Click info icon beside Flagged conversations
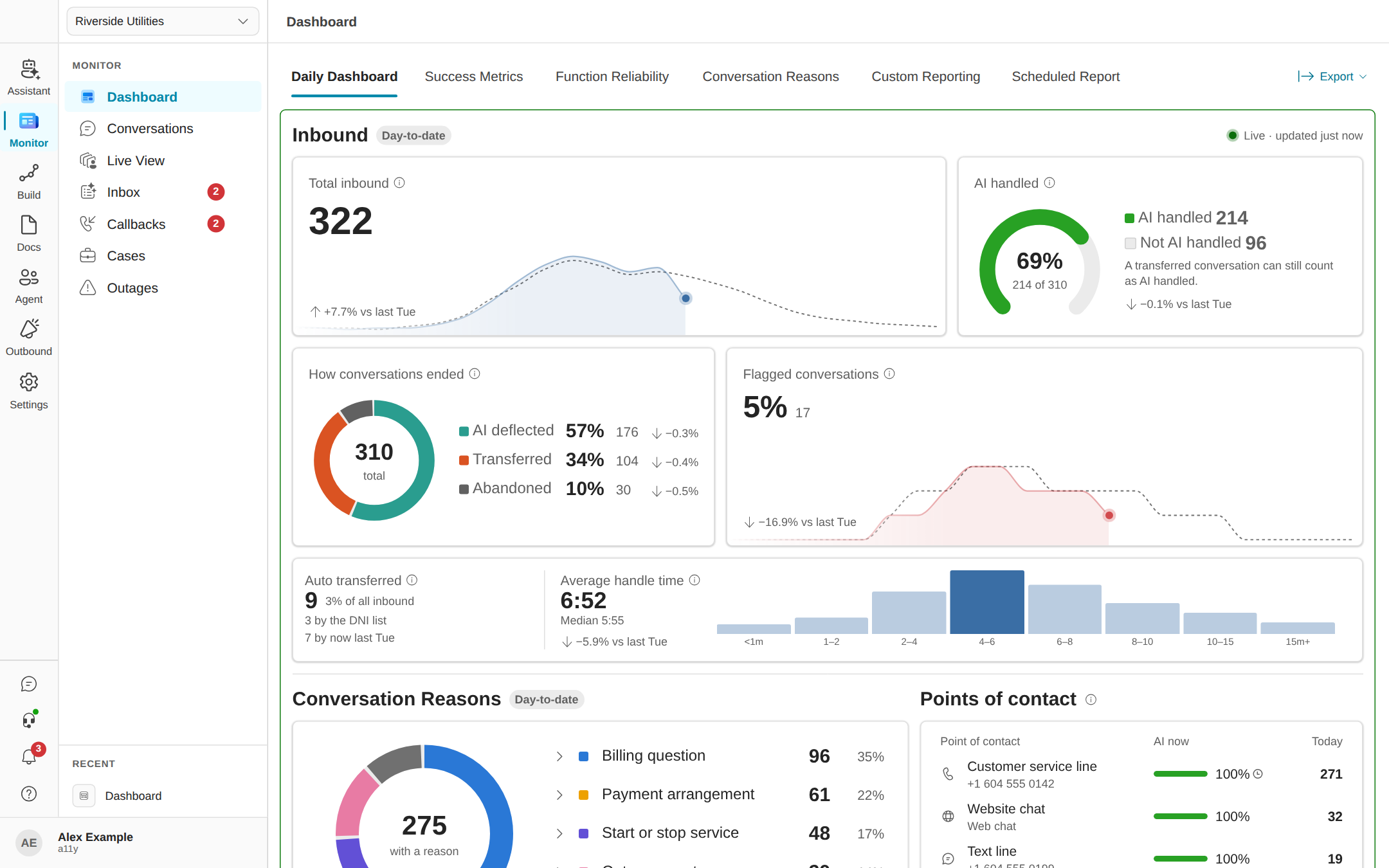This screenshot has height=868, width=1389. tap(889, 374)
